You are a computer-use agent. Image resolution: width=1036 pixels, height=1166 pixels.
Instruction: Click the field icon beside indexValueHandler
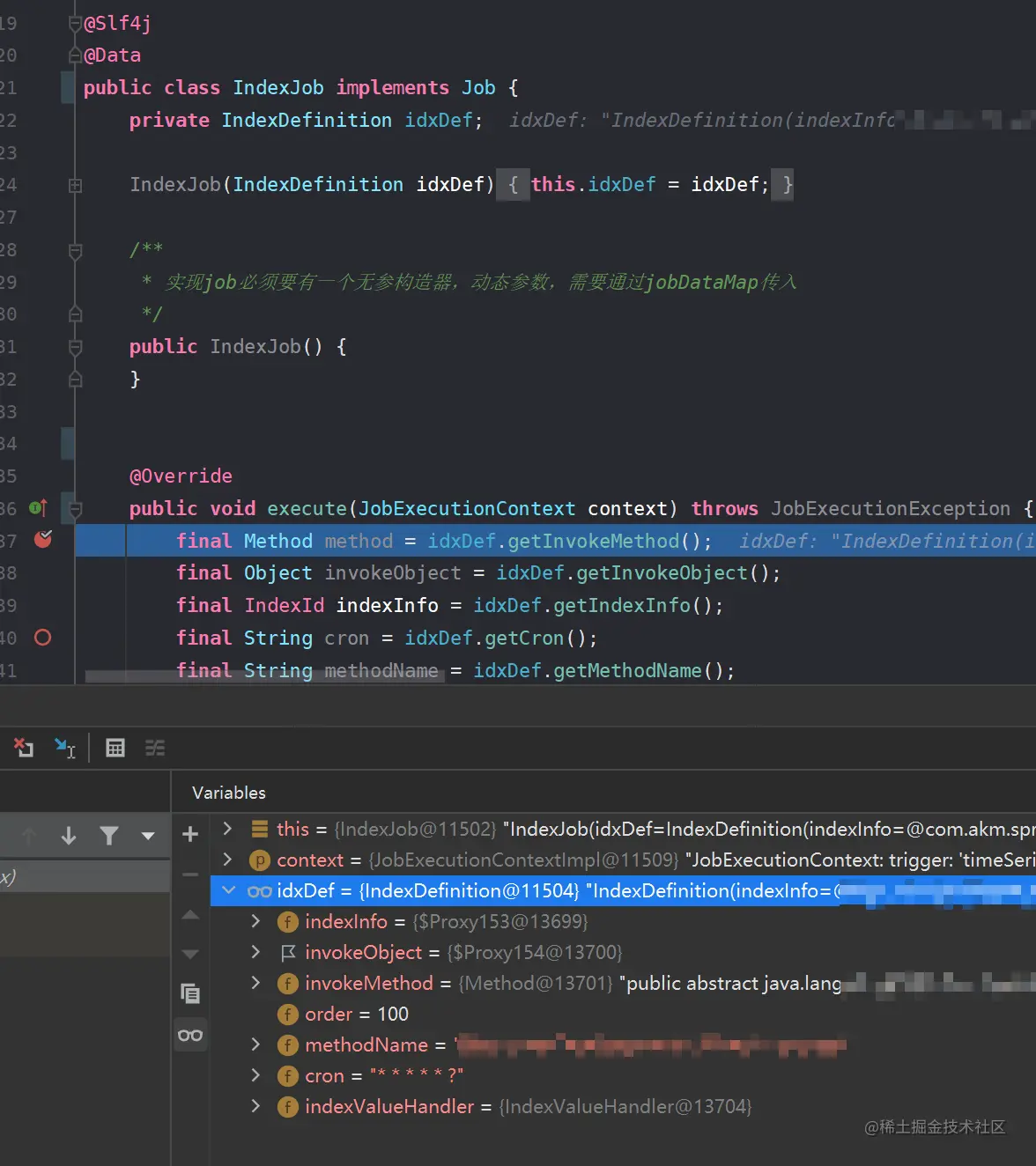(288, 1107)
